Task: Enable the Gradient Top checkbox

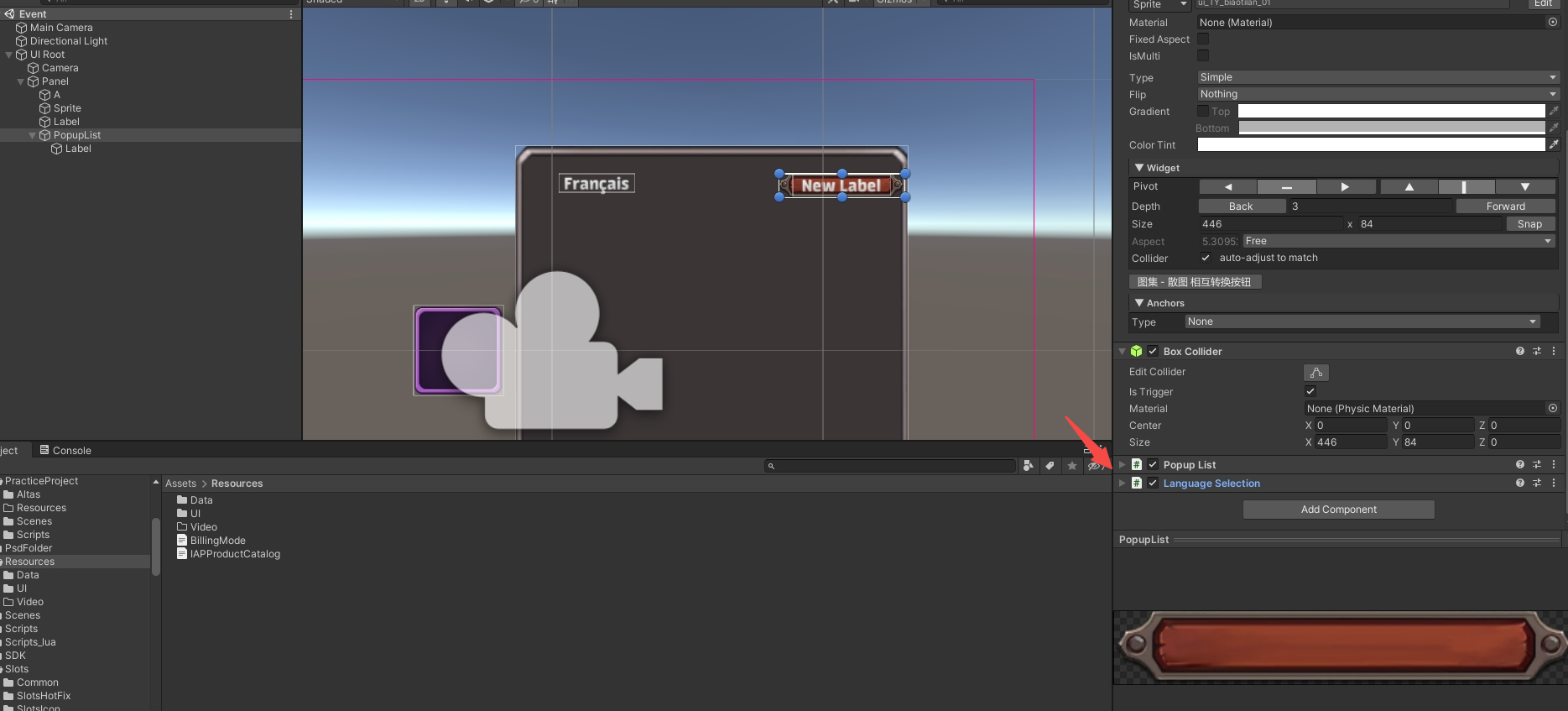Action: click(x=1203, y=111)
